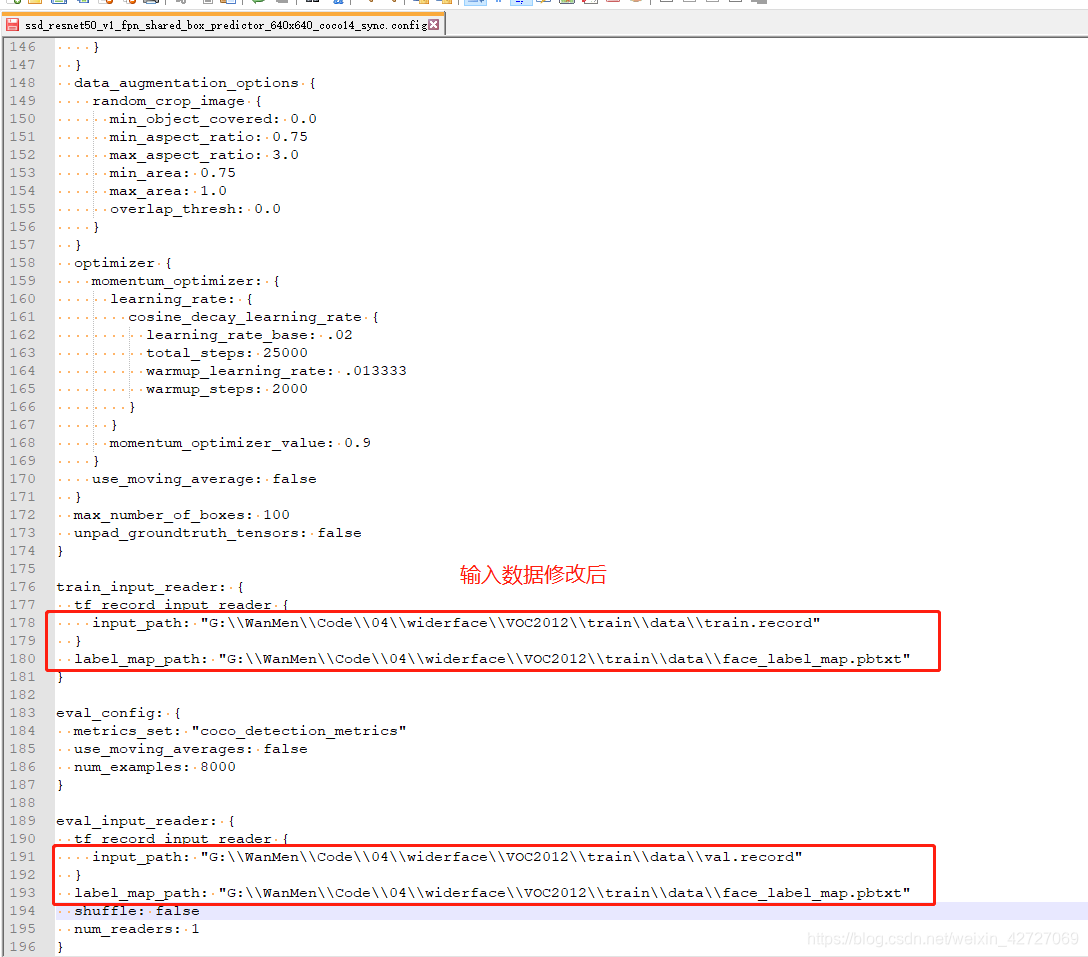Click the cosine_decay_learning_rate line
This screenshot has height=957, width=1088.
[x=253, y=318]
